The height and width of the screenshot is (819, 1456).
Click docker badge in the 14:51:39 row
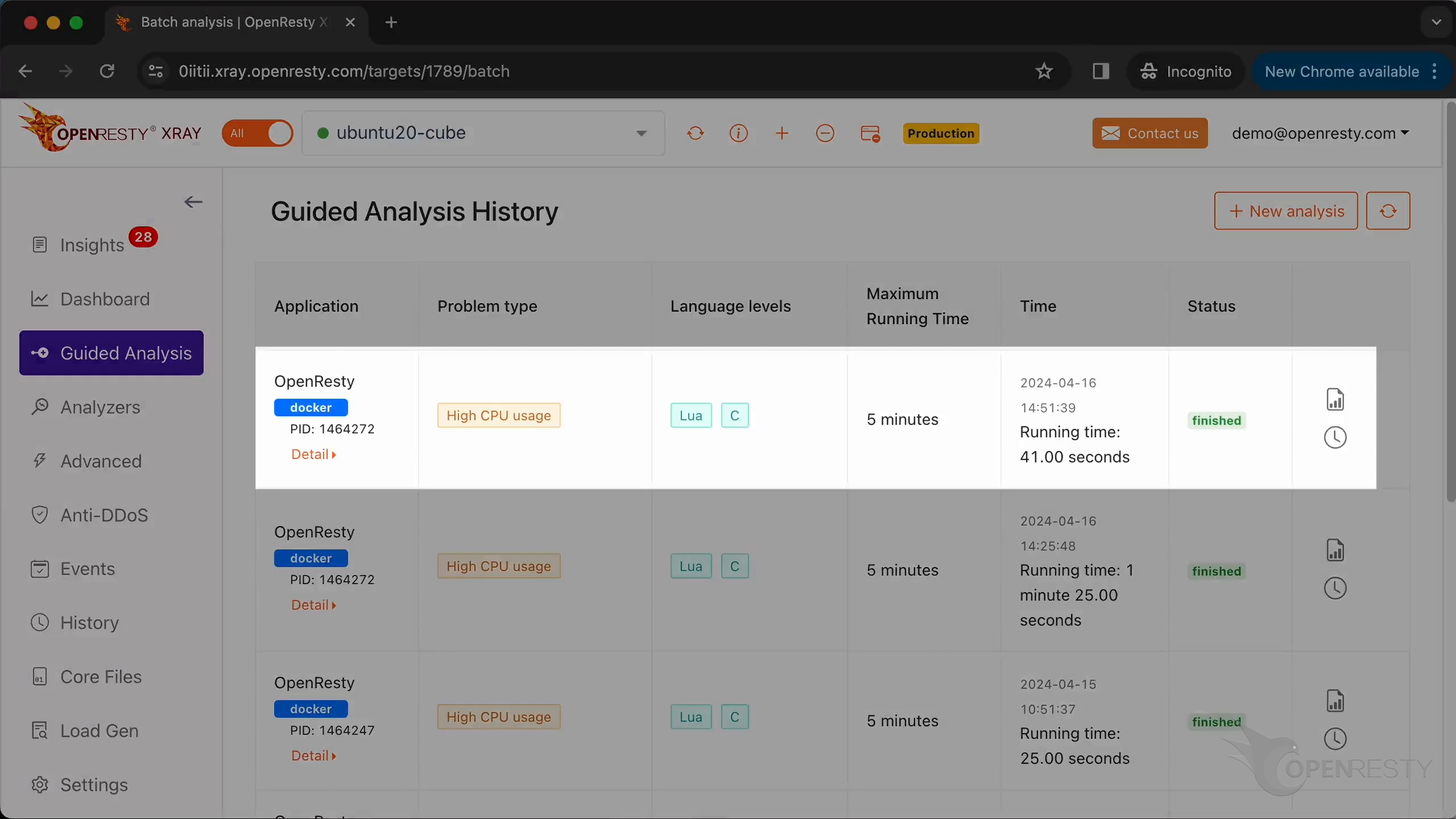(311, 408)
